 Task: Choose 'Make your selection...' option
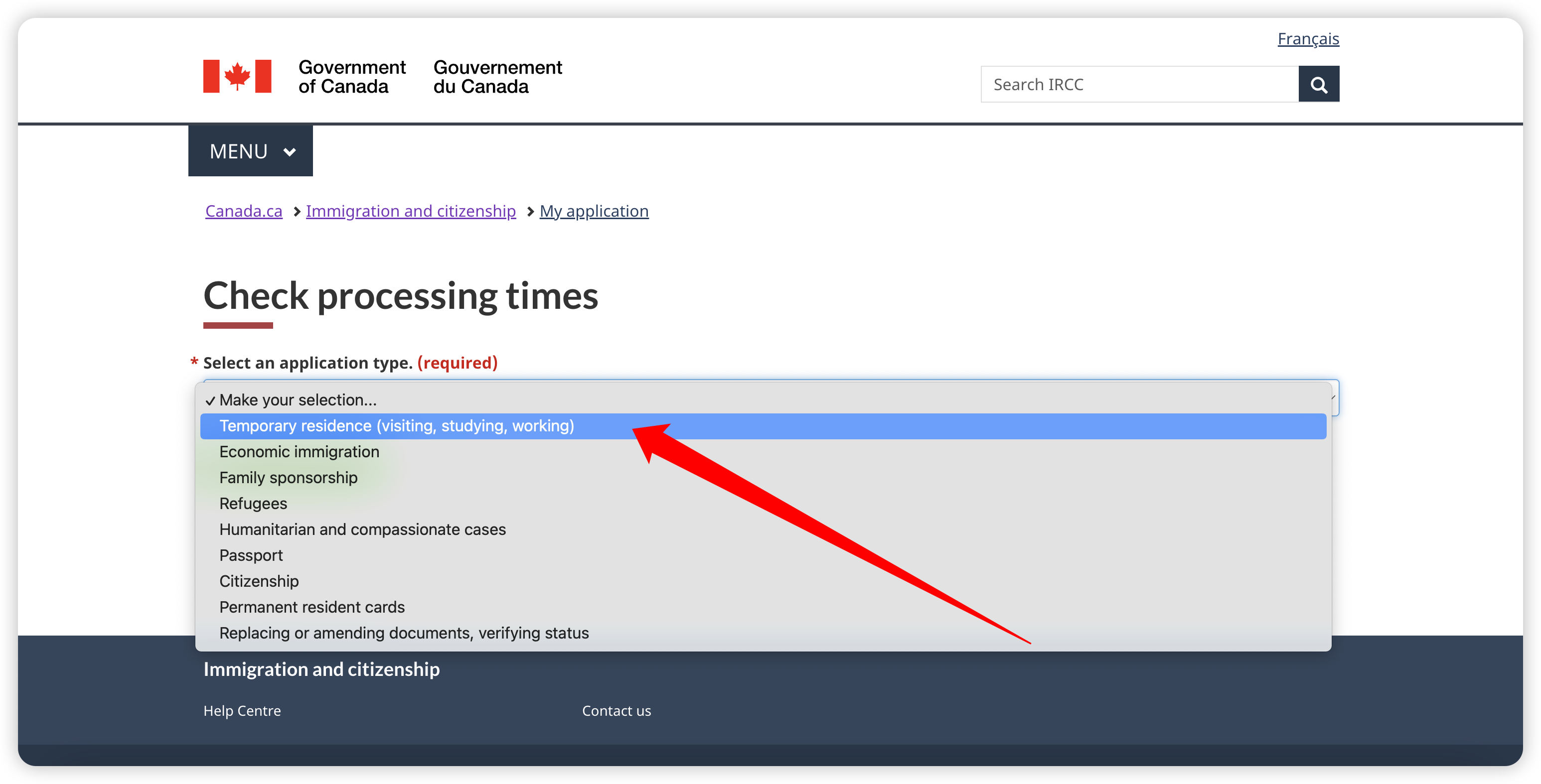(764, 400)
